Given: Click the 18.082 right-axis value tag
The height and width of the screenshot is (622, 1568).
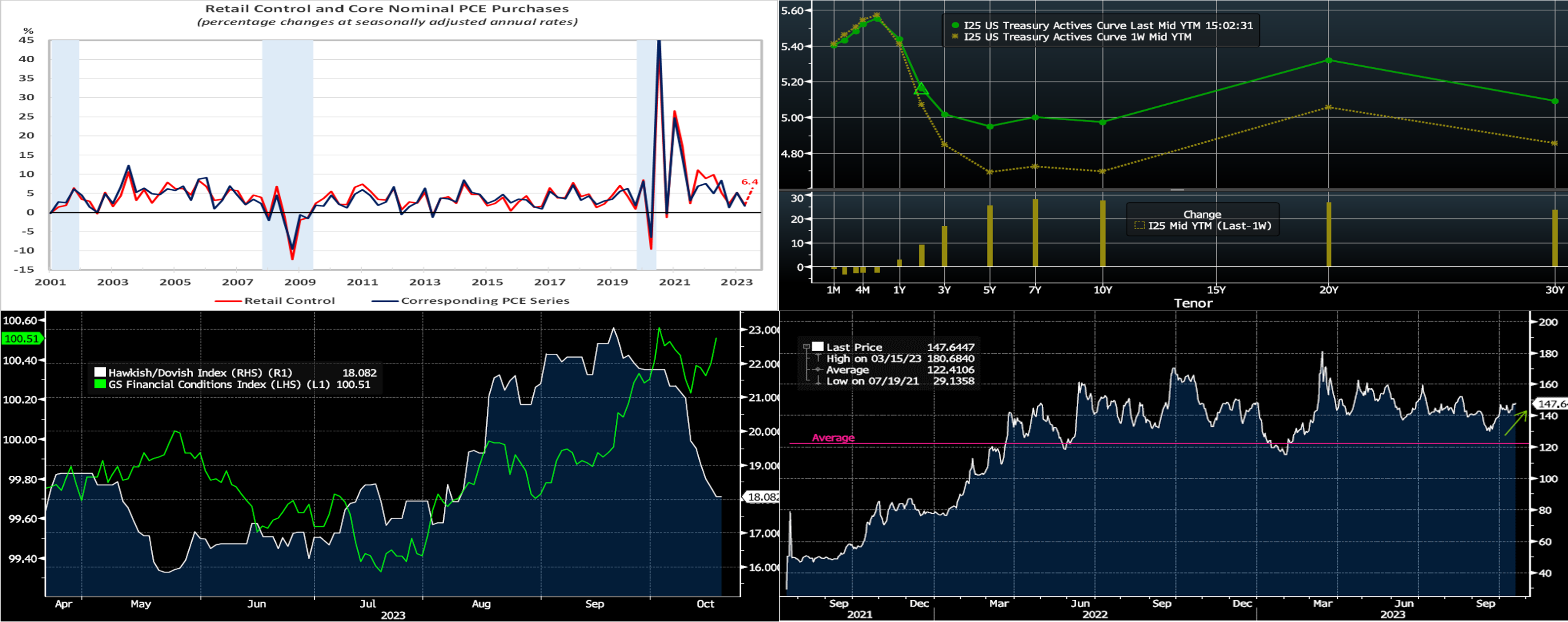Looking at the screenshot, I should point(761,497).
